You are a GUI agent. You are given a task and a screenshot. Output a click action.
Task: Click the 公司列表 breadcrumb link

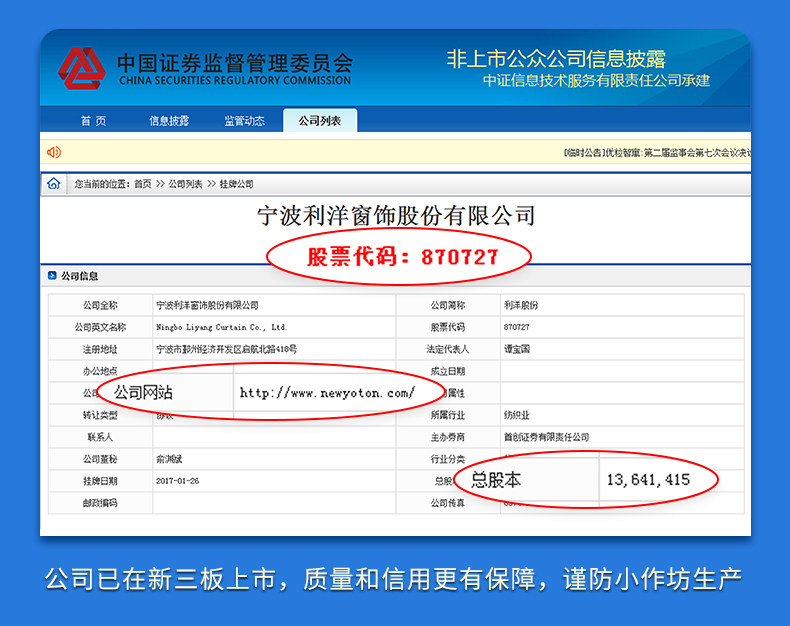pos(185,184)
